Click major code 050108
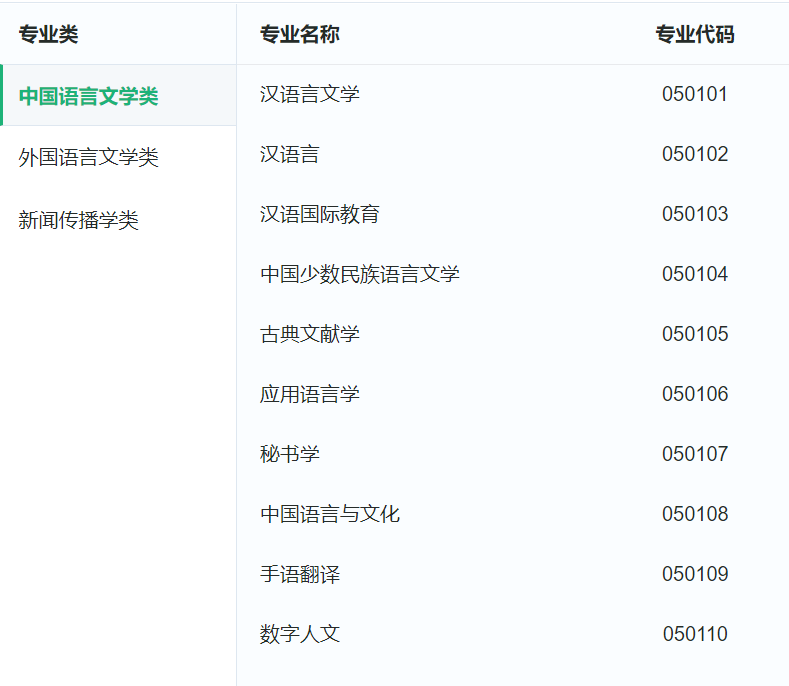Screen dimensions: 789x686 pyautogui.click(x=694, y=514)
